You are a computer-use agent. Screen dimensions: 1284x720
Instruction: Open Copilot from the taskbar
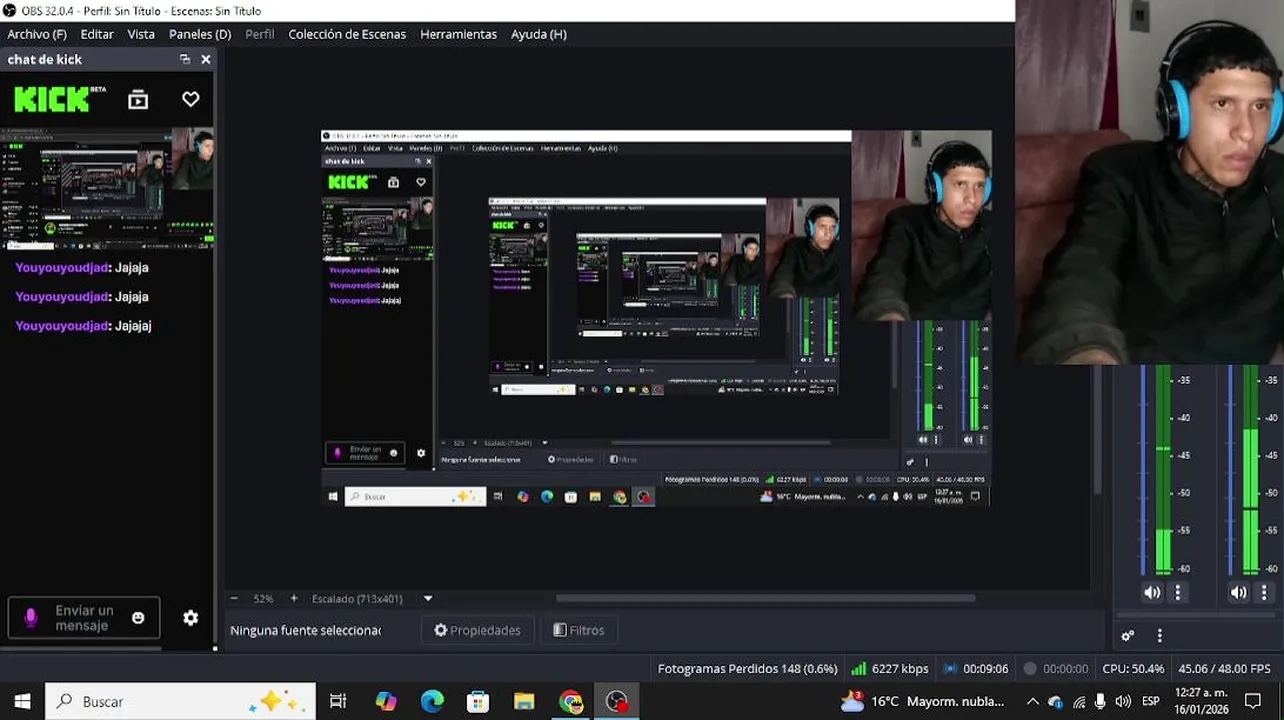[385, 701]
